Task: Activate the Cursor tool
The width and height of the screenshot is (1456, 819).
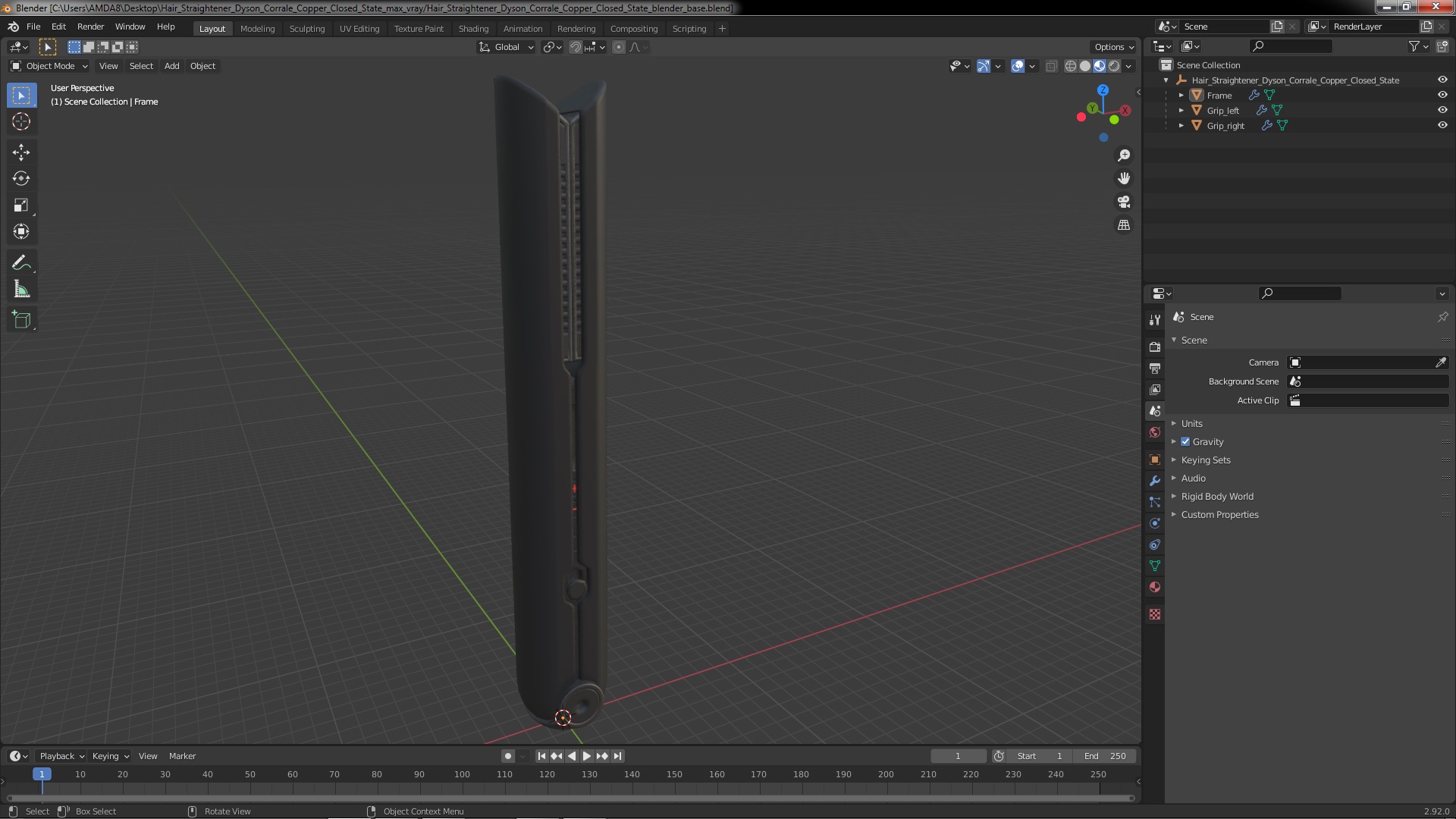Action: tap(21, 121)
